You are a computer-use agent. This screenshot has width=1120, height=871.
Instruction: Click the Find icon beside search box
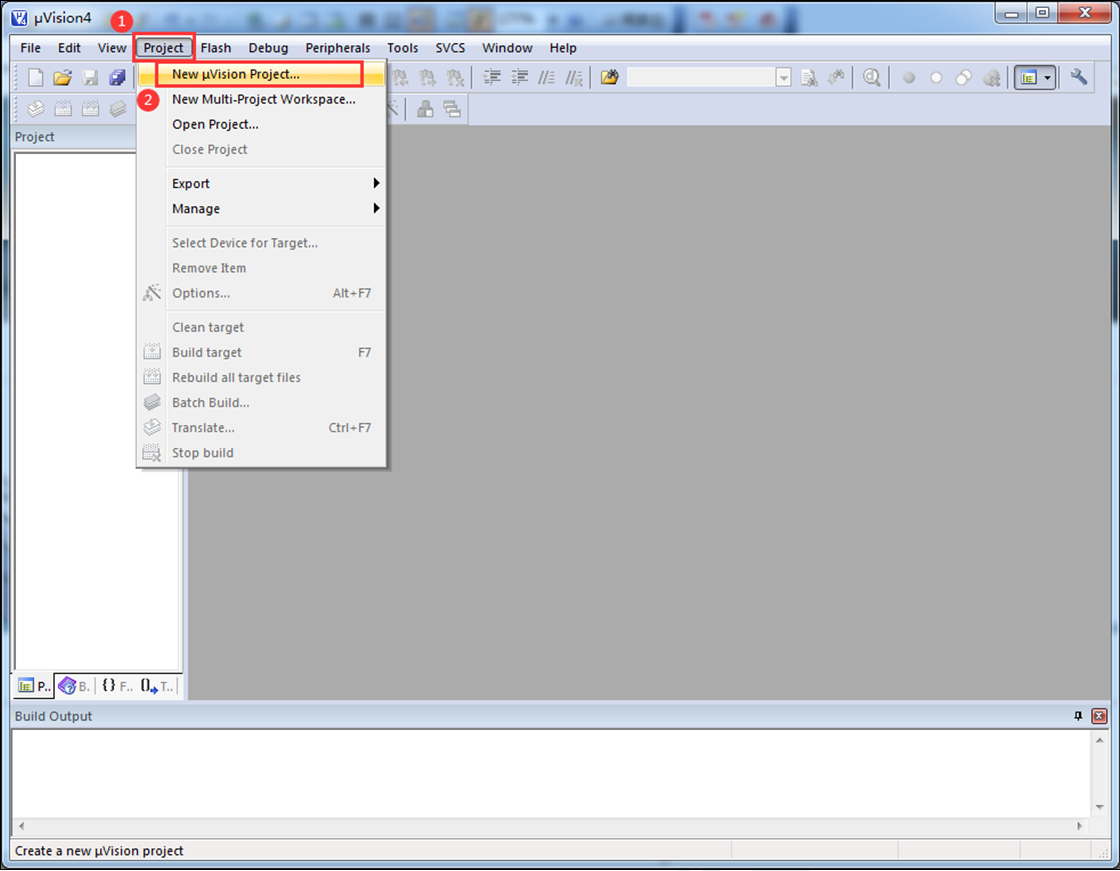pos(809,77)
